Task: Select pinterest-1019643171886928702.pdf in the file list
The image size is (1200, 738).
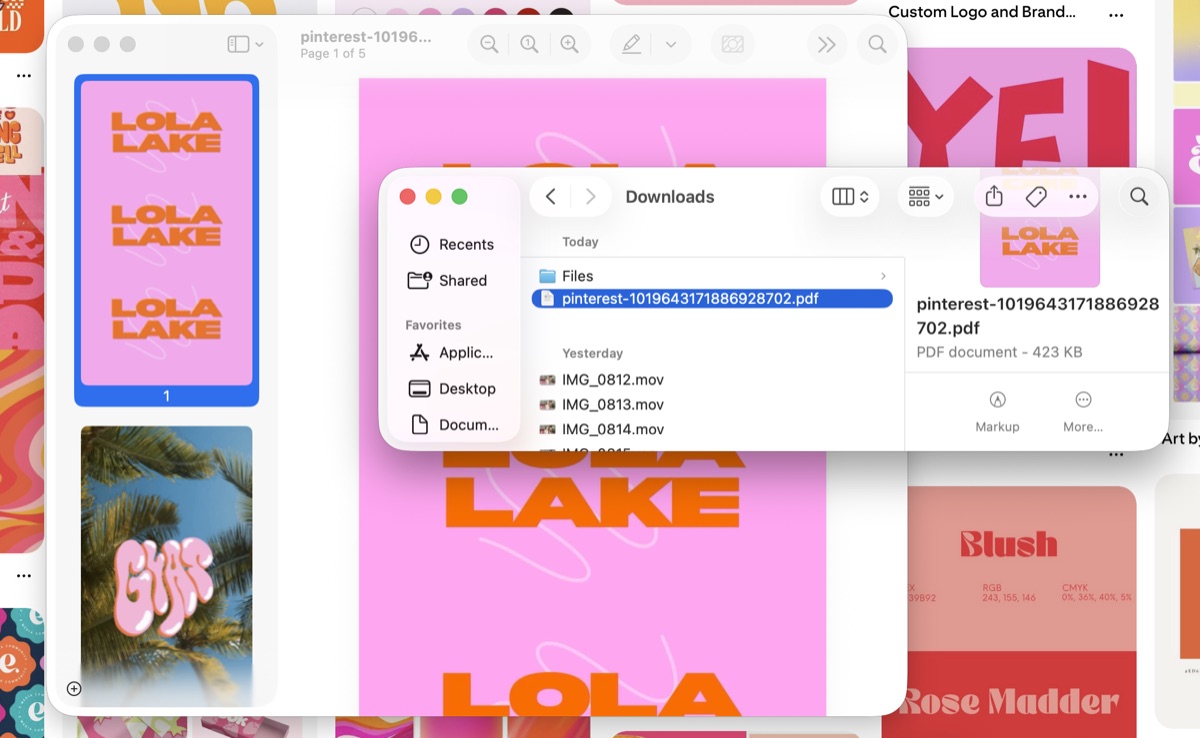Action: (x=712, y=298)
